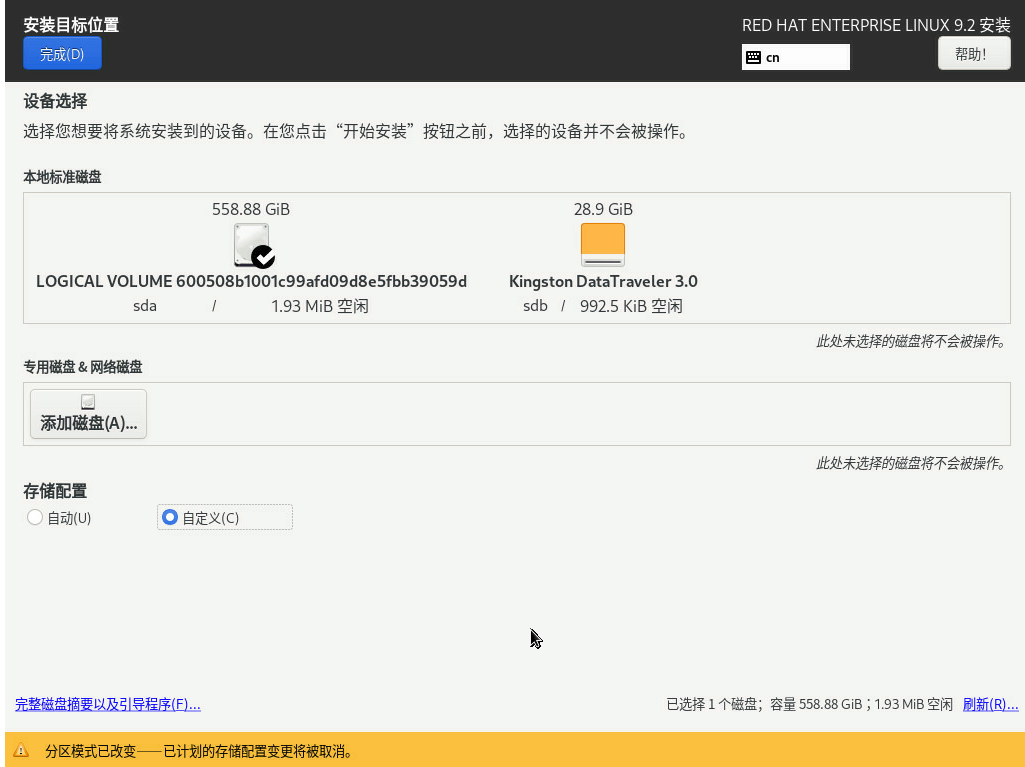1025x767 pixels.
Task: Click the 558.88 GiB capacity label
Action: 251,209
